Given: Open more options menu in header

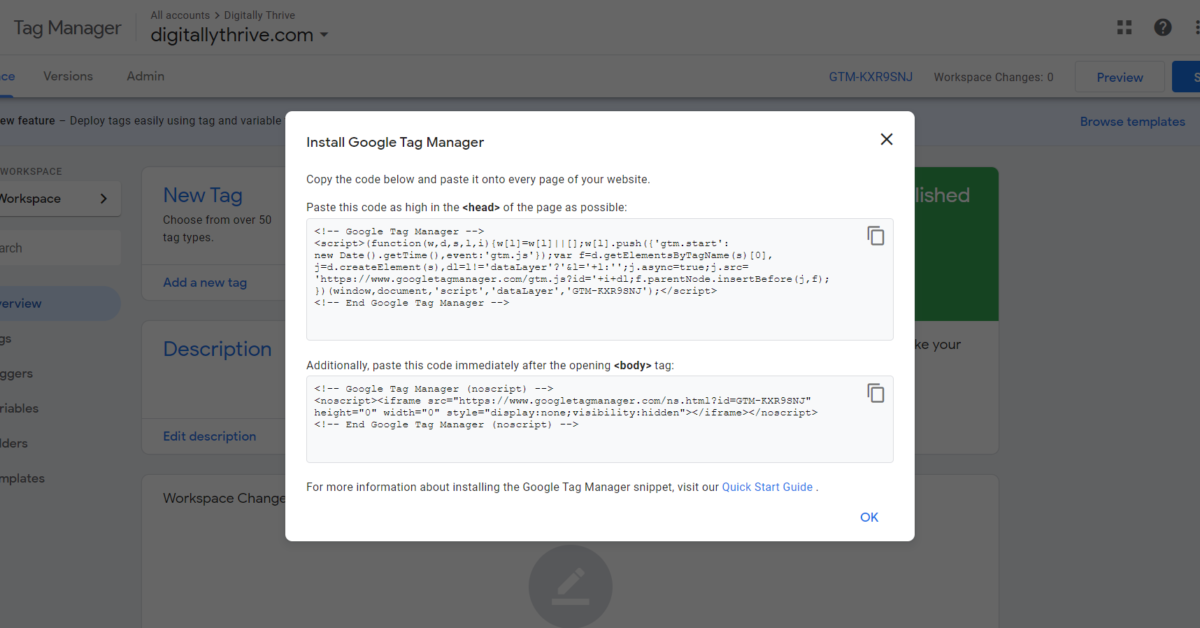Looking at the screenshot, I should [x=1196, y=27].
